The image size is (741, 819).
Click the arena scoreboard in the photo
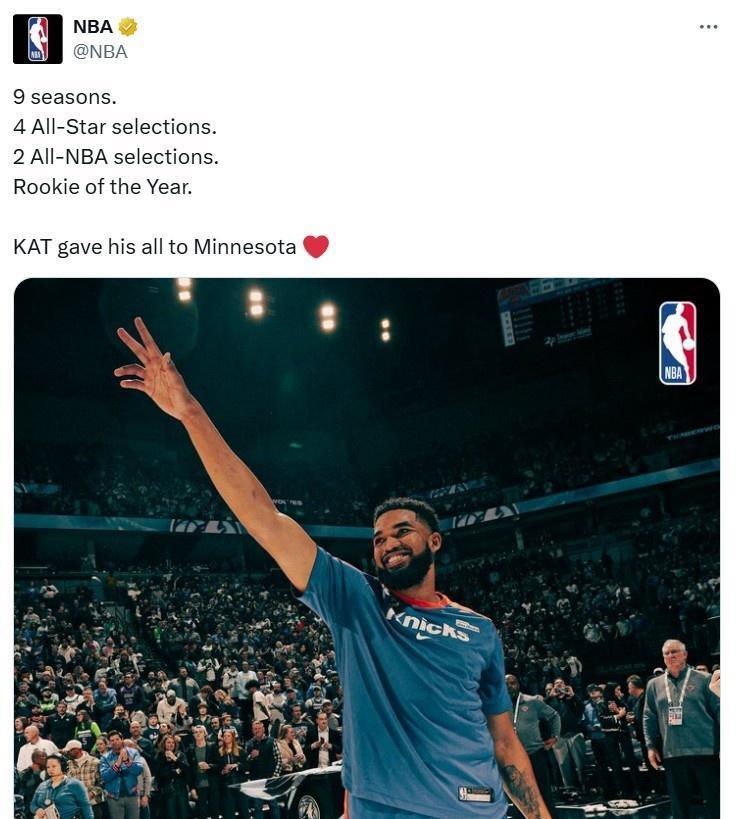[x=560, y=312]
